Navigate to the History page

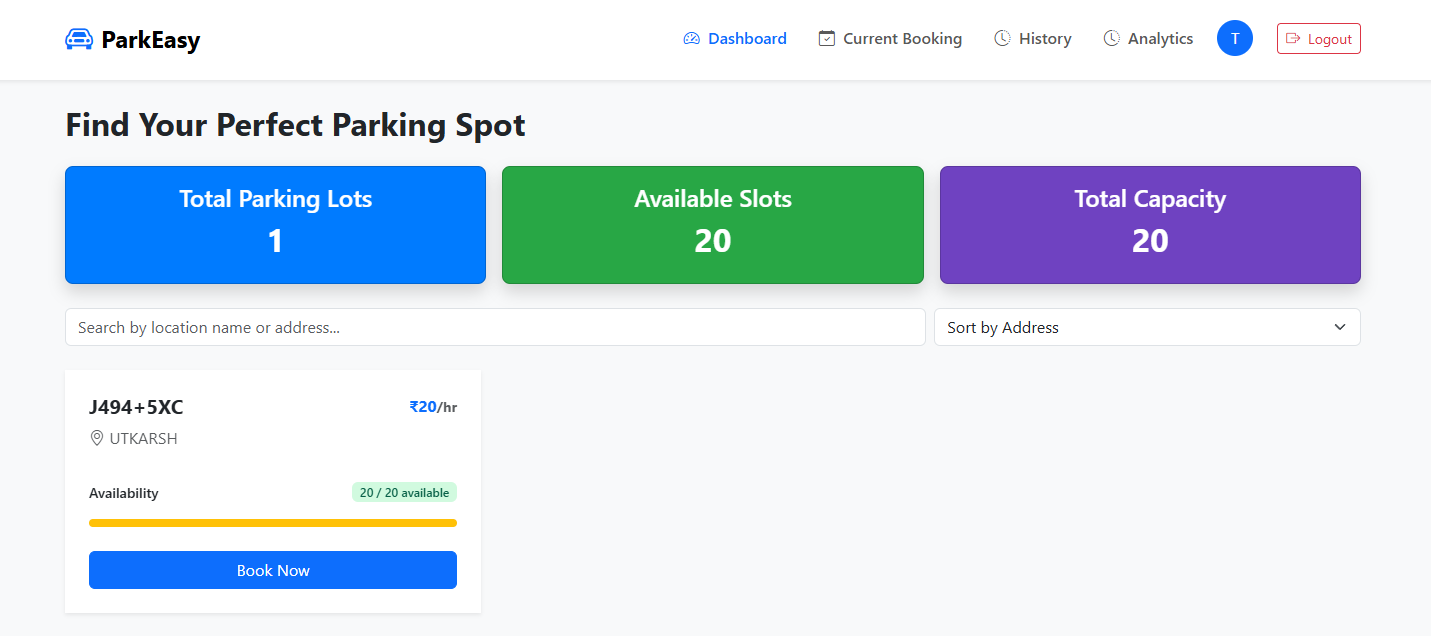(x=1045, y=39)
